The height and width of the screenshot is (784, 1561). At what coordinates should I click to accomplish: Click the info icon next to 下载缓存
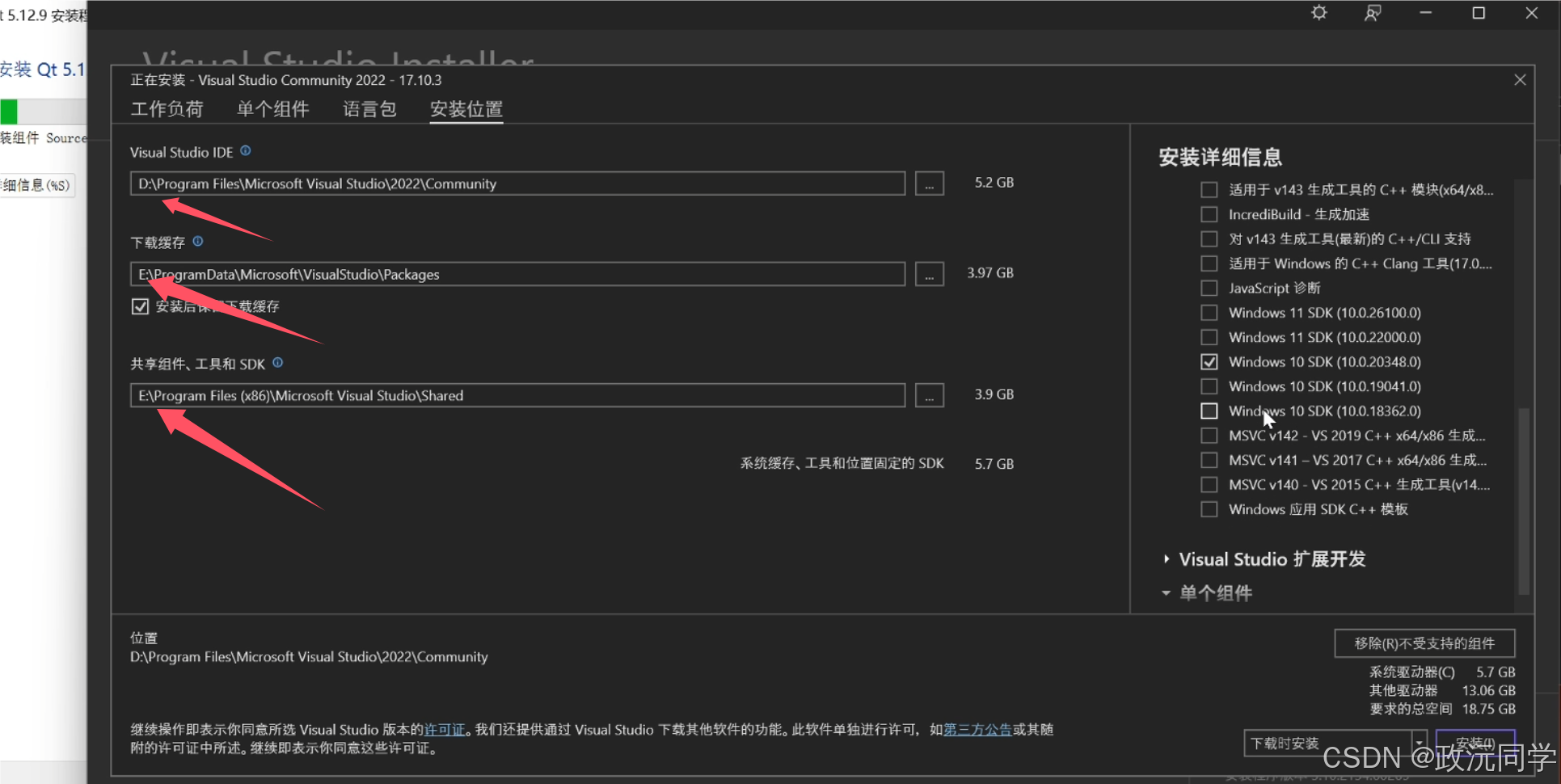pyautogui.click(x=198, y=241)
